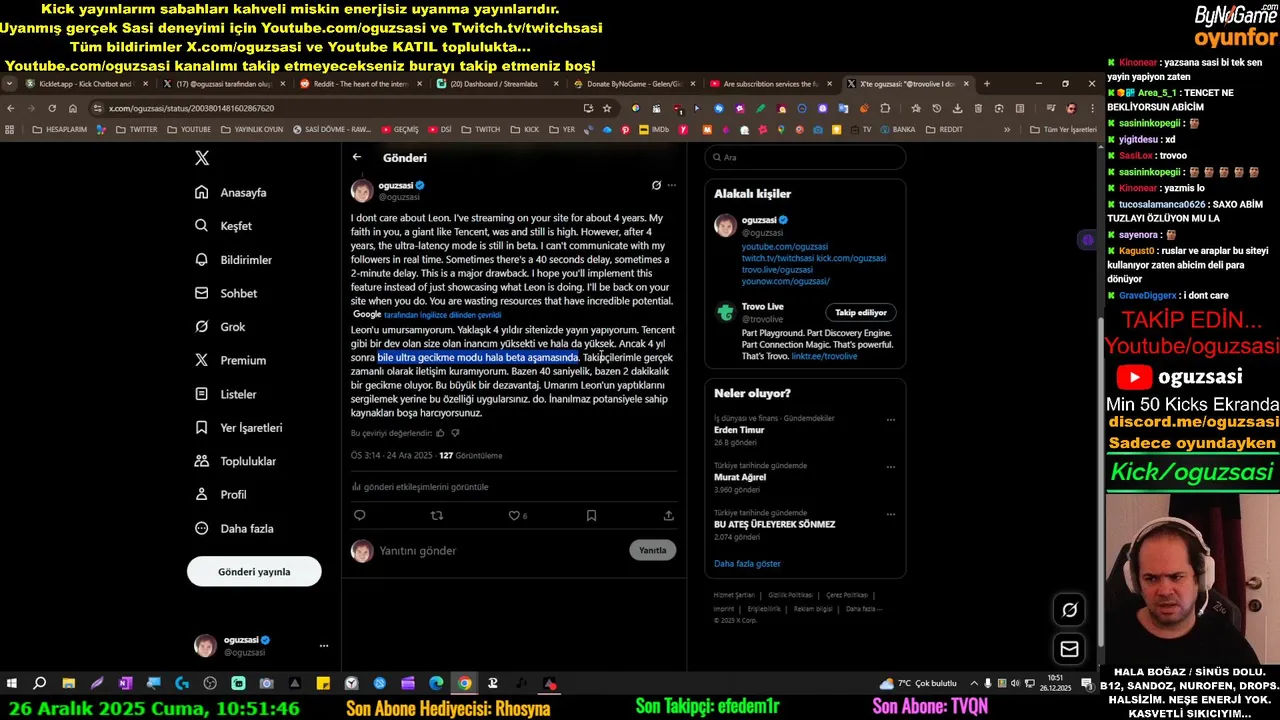Open Sohbet messages
The width and height of the screenshot is (1280, 720).
point(227,293)
